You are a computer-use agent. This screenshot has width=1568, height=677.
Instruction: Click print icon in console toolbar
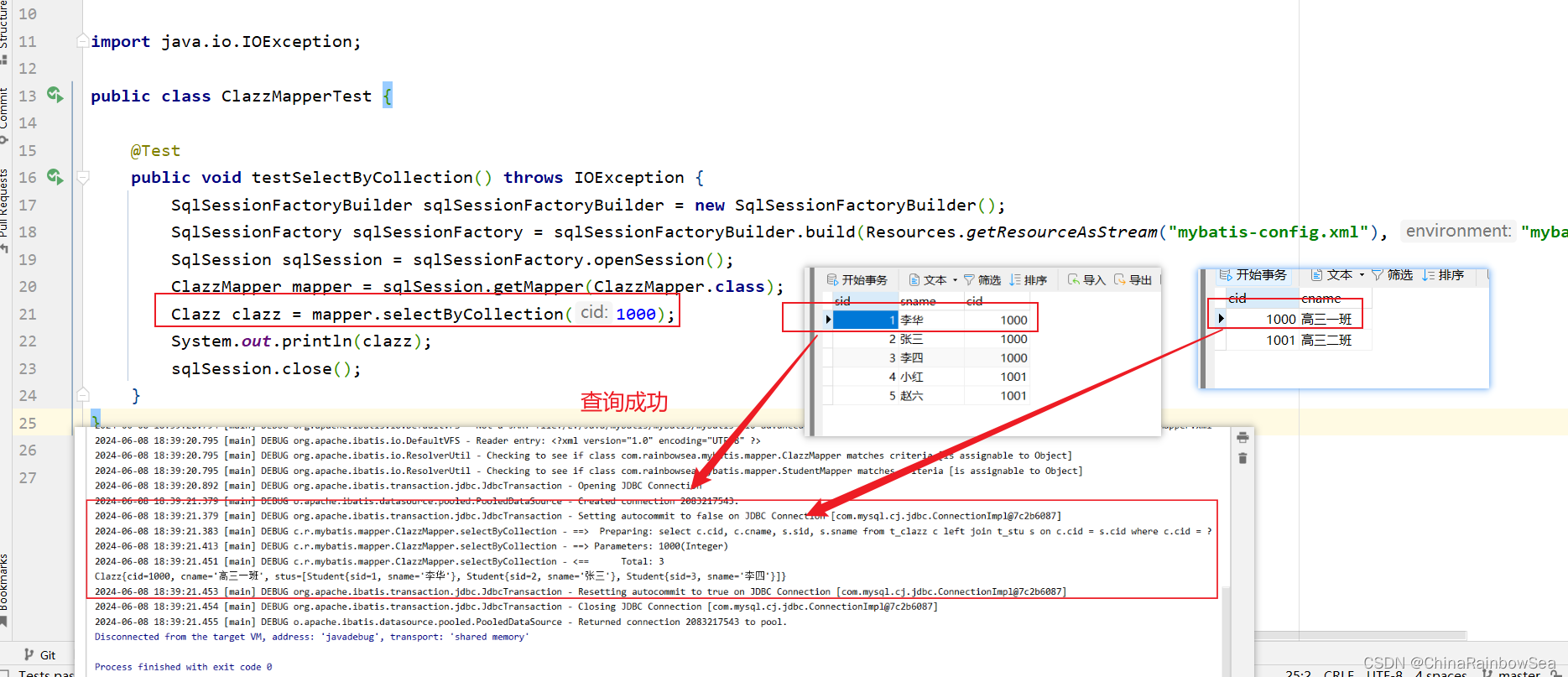pyautogui.click(x=1242, y=437)
